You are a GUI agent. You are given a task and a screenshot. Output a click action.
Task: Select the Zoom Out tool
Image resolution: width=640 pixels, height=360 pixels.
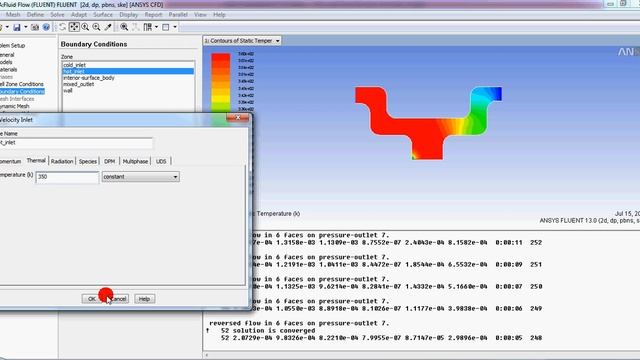point(96,27)
